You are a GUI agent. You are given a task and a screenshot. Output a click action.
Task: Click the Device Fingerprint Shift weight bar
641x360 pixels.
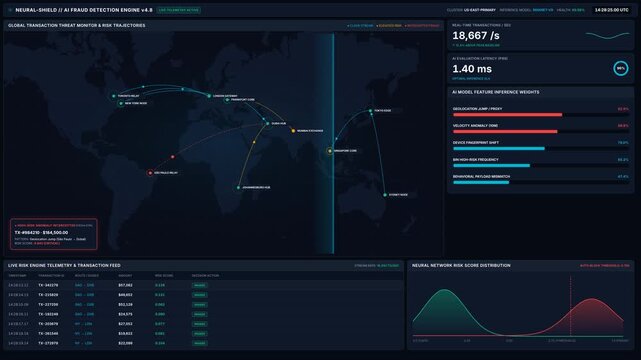(540, 149)
